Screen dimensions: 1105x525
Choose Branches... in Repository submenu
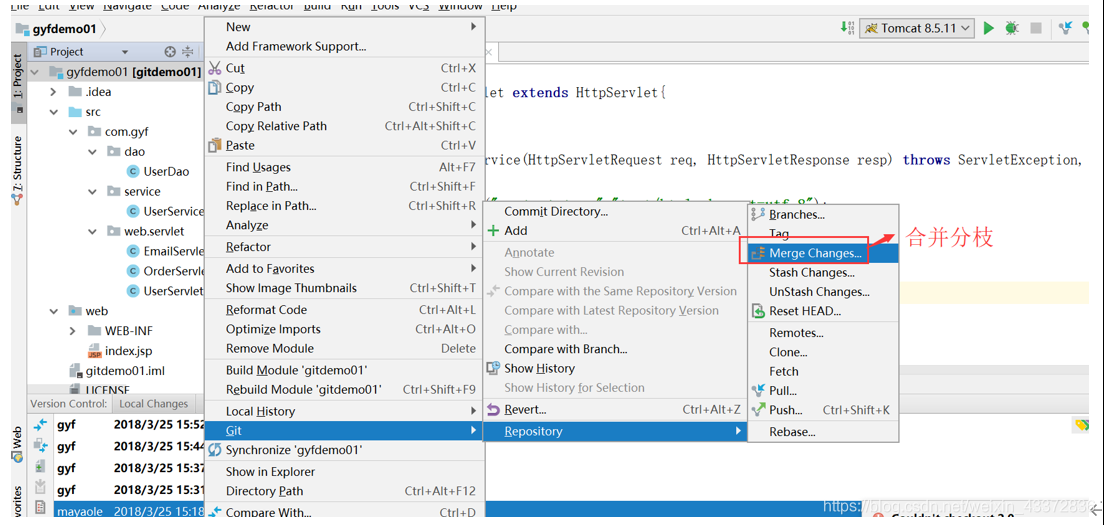point(822,214)
